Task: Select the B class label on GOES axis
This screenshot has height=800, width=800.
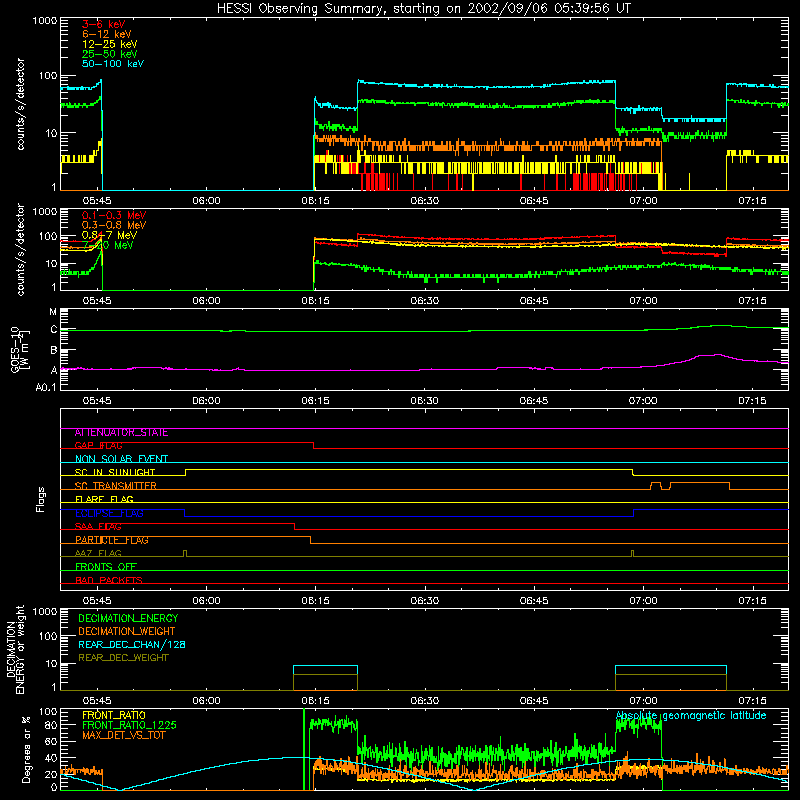Action: click(54, 351)
